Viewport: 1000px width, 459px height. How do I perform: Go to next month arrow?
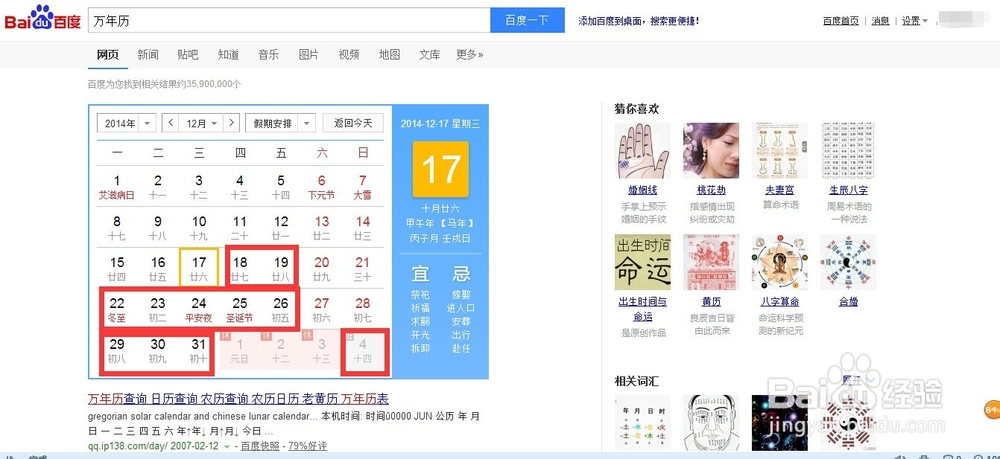click(x=232, y=123)
